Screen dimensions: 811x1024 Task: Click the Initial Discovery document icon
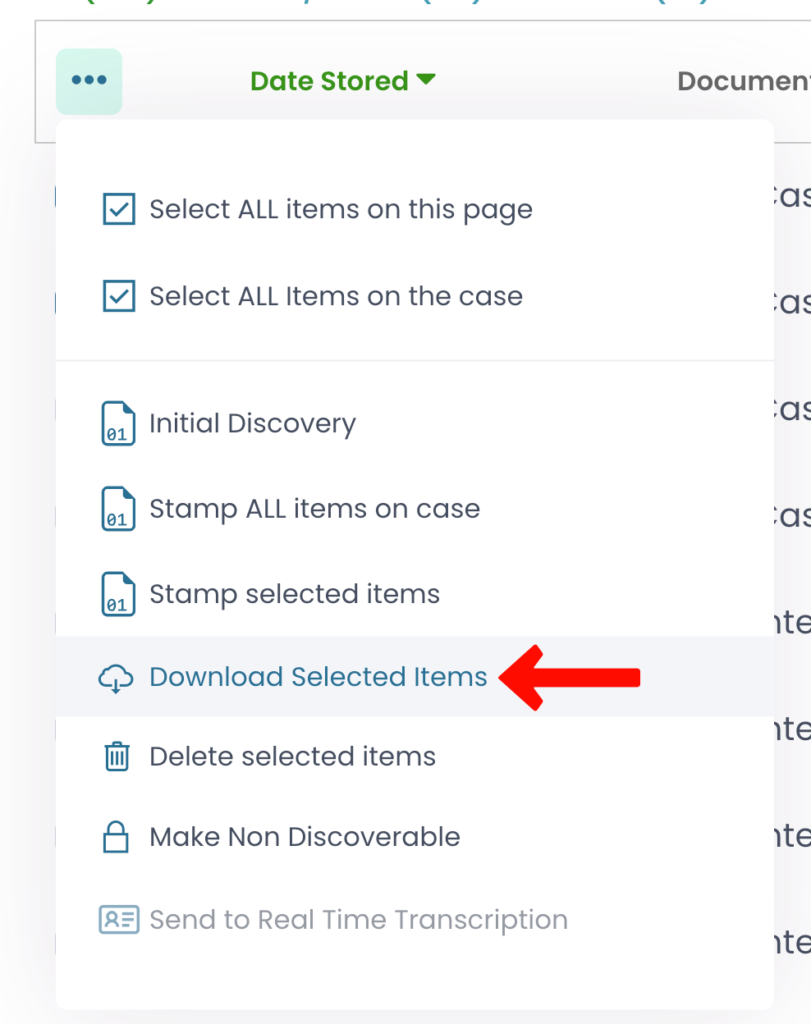[118, 424]
